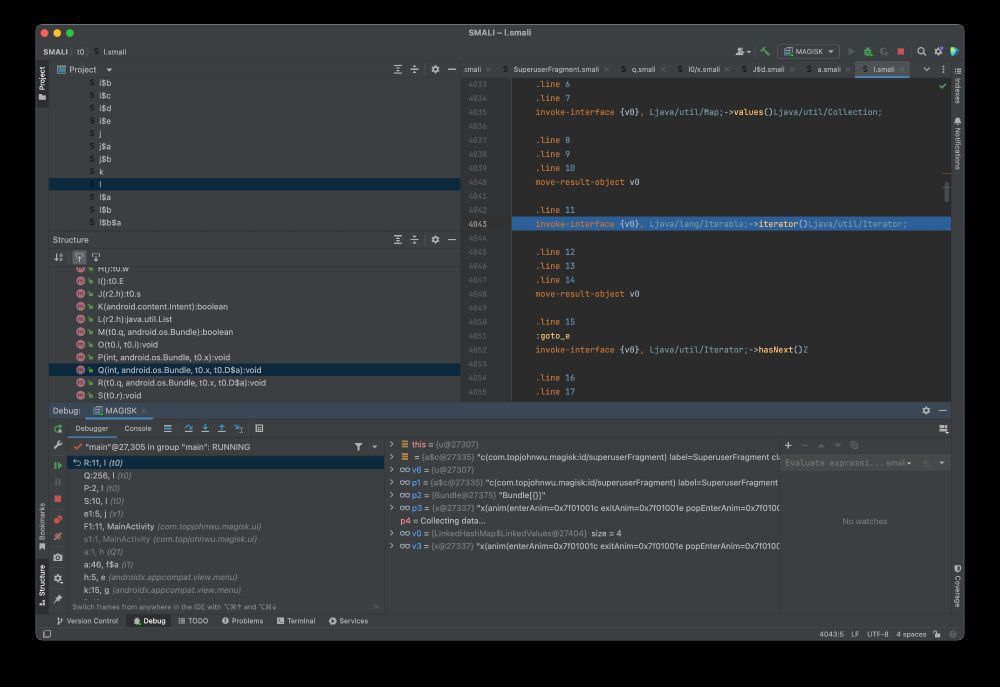The height and width of the screenshot is (687, 1000).
Task: Toggle autoscroll from source in Structure toolbar
Action: tap(96, 257)
